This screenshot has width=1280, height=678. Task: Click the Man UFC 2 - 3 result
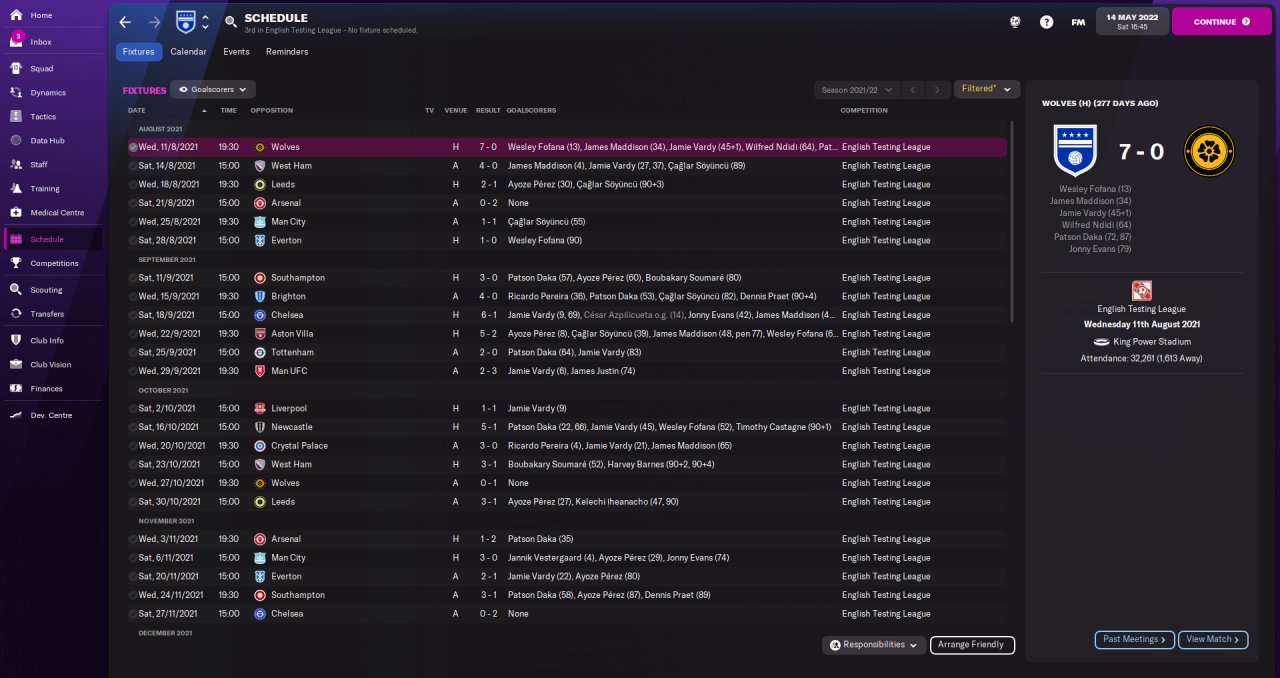pos(488,371)
